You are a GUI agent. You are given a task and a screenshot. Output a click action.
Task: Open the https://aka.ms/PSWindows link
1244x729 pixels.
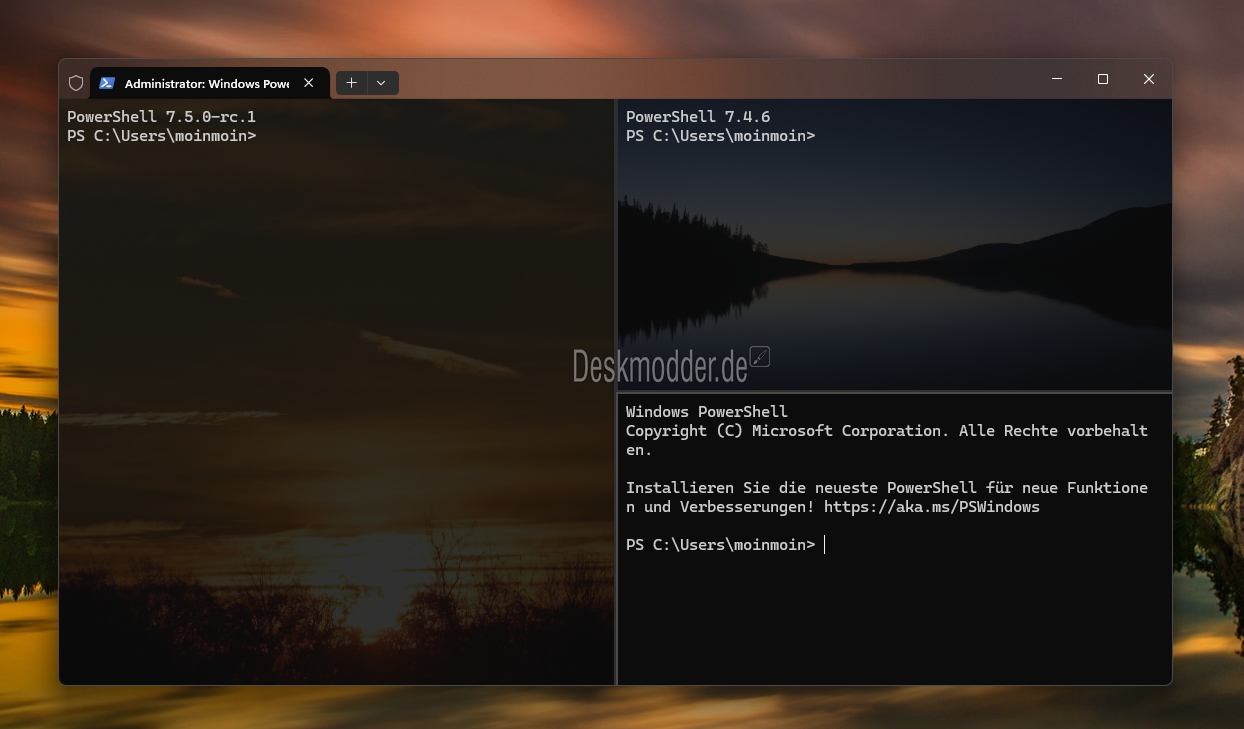(932, 507)
